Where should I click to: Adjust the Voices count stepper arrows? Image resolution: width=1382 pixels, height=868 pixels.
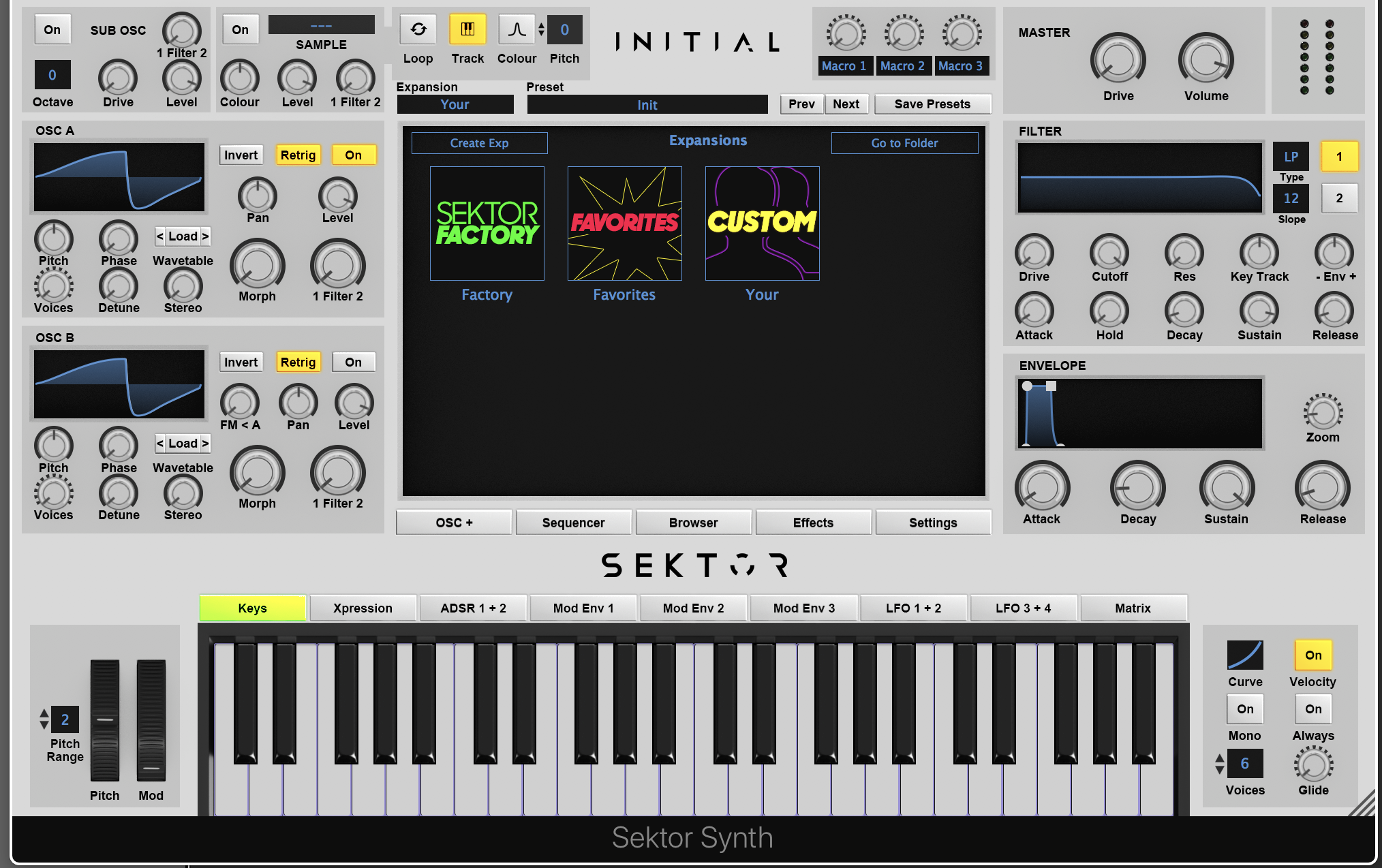pyautogui.click(x=1220, y=764)
